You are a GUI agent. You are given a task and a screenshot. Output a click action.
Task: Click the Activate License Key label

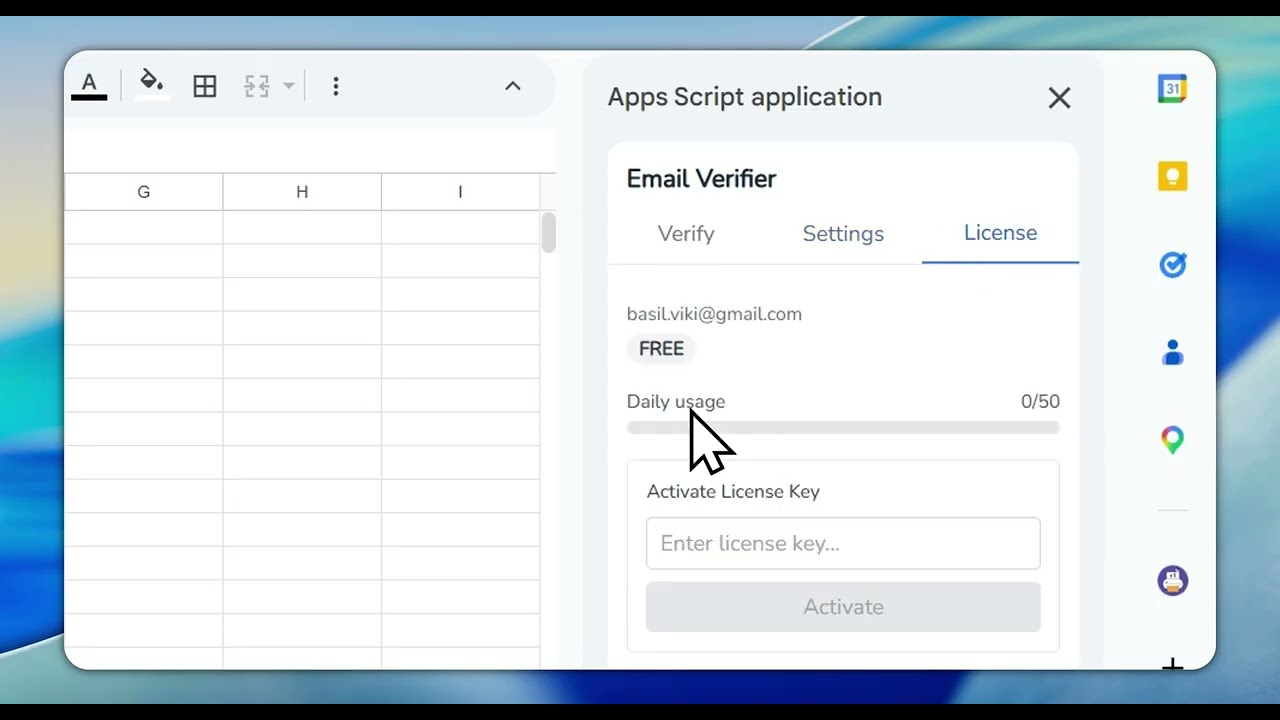pos(733,491)
